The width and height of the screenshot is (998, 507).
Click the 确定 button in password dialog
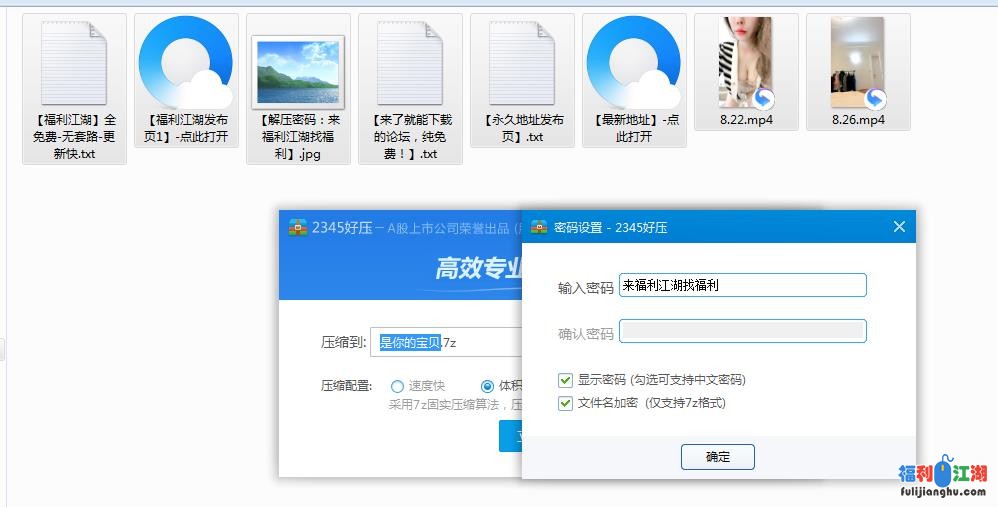point(717,457)
